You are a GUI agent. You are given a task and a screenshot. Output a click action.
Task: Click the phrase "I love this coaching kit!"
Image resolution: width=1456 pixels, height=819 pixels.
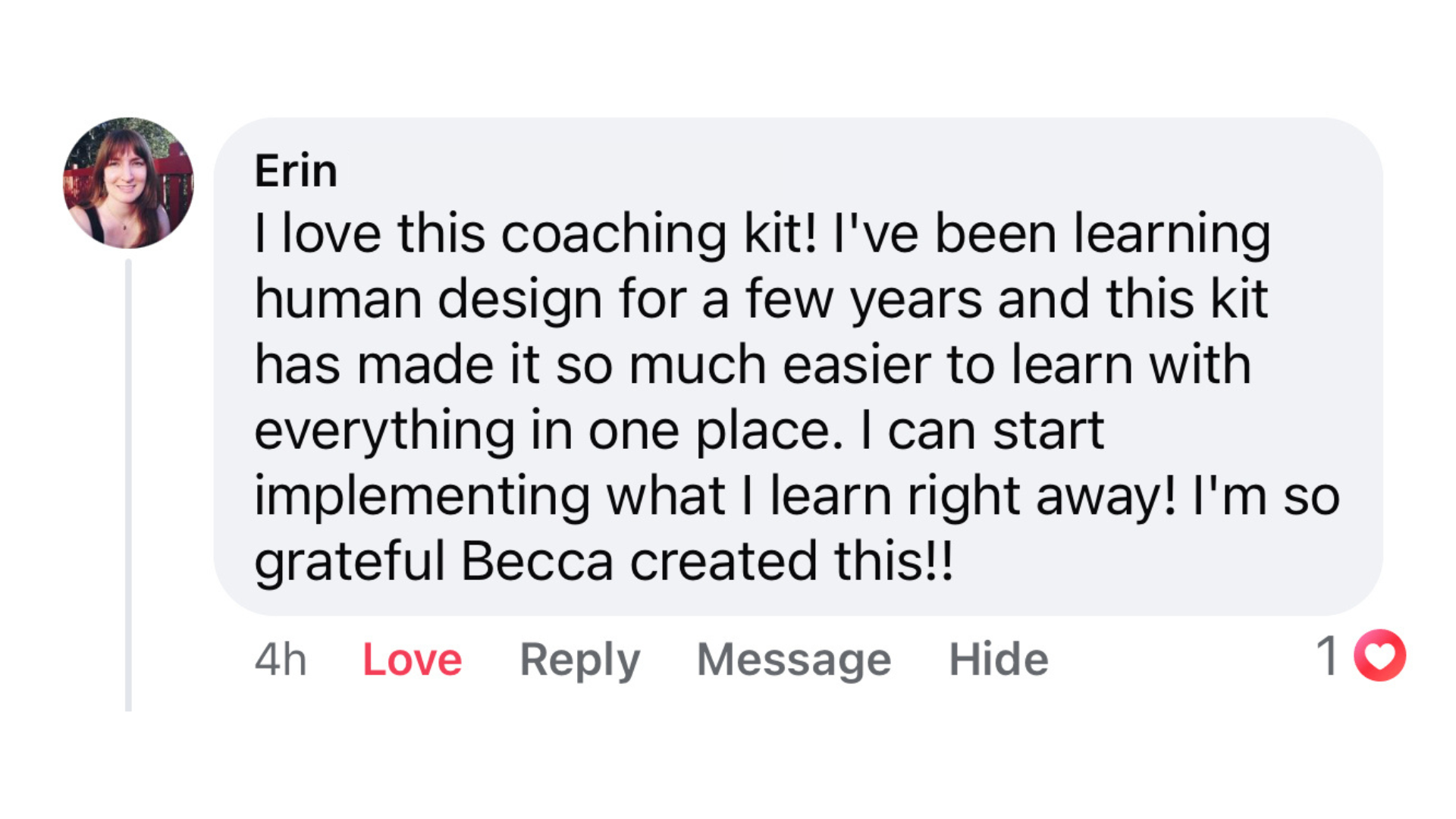point(535,233)
